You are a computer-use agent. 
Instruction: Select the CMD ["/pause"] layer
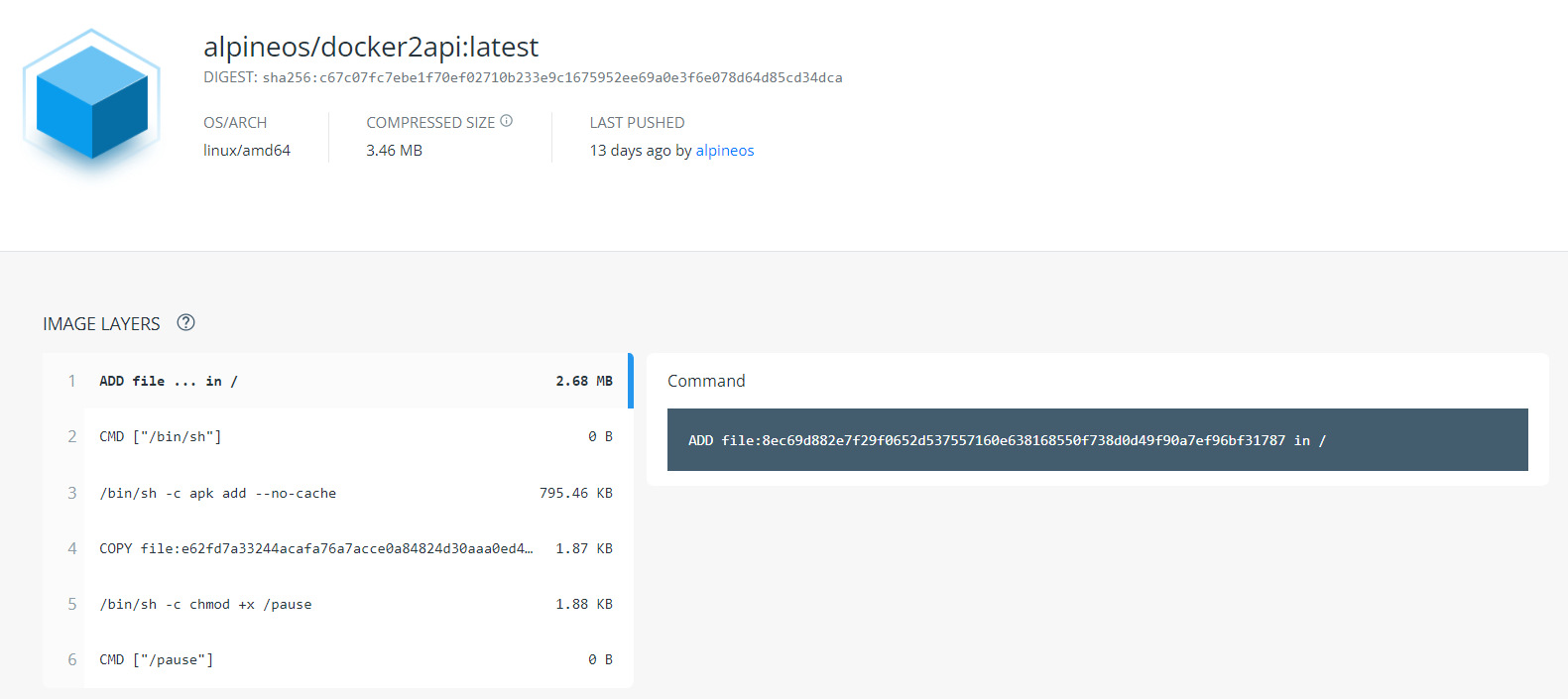tap(337, 659)
